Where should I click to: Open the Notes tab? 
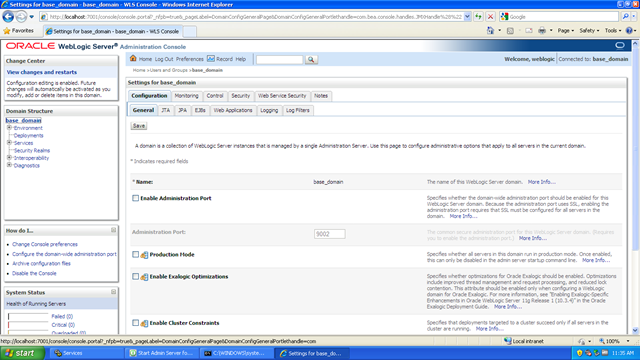(321, 96)
